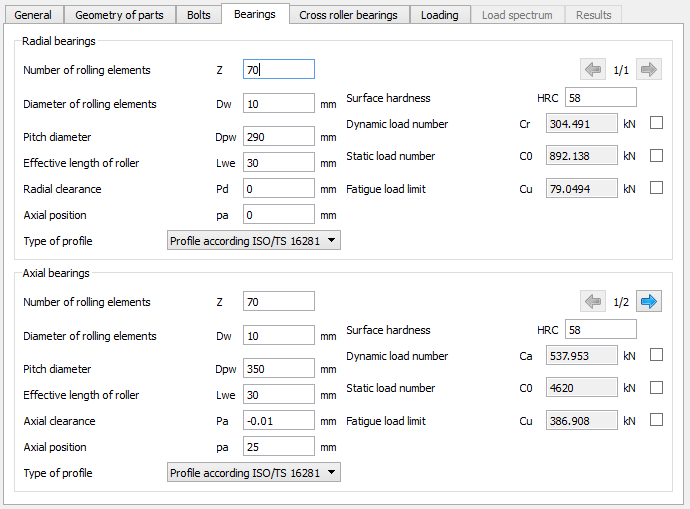Open the Bolts tab

pyautogui.click(x=199, y=15)
